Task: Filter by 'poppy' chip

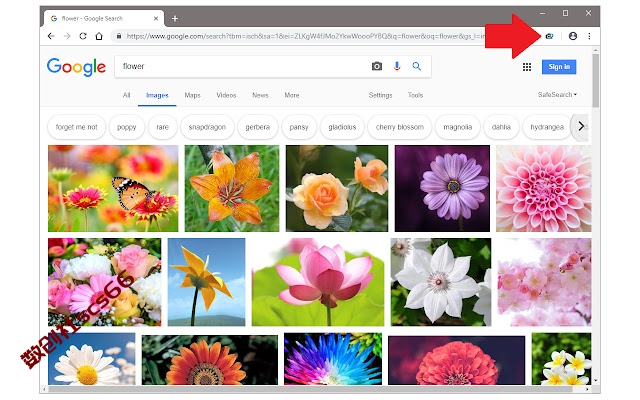Action: click(127, 127)
